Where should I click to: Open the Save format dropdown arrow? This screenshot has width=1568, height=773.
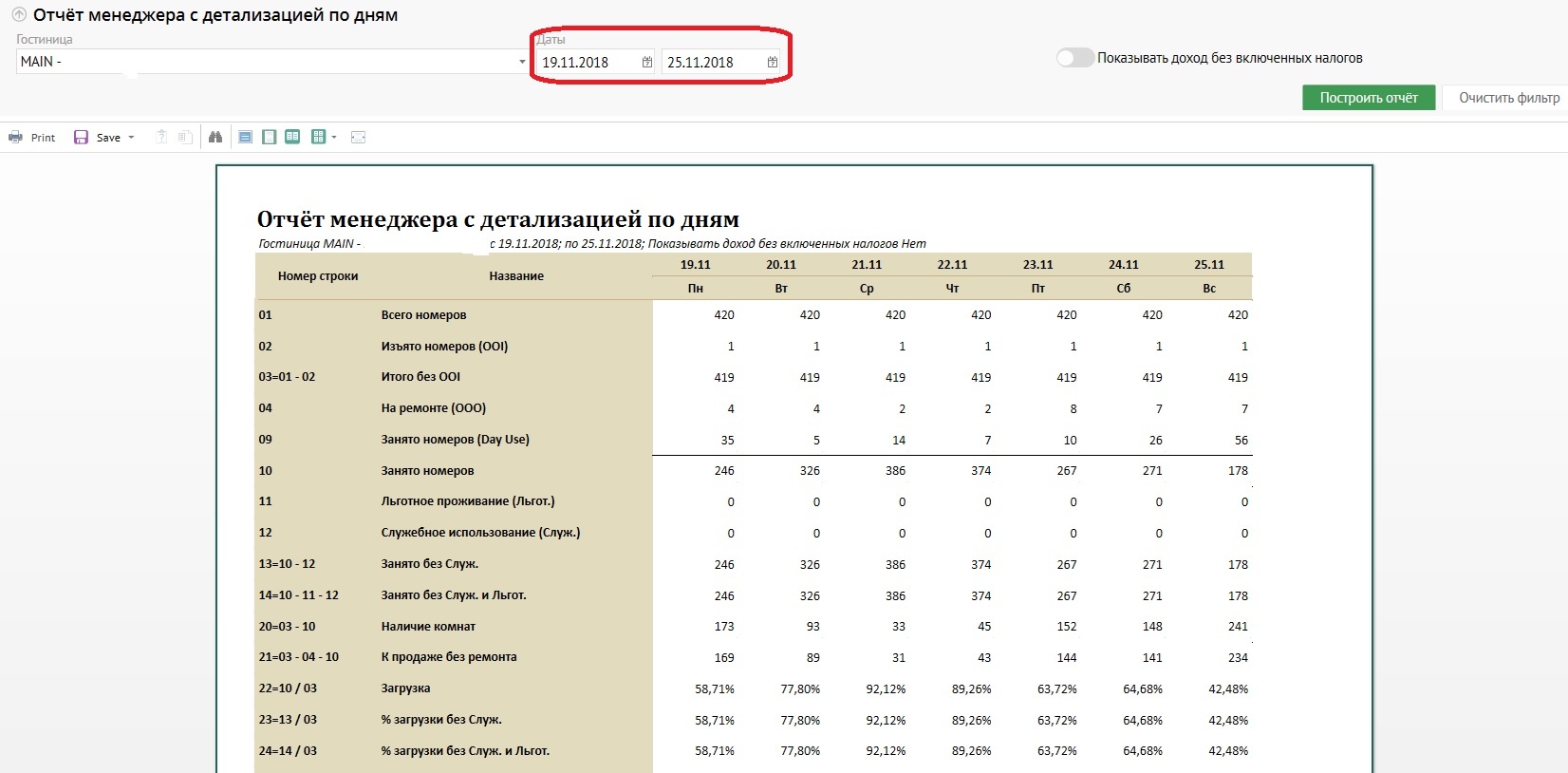(x=131, y=138)
